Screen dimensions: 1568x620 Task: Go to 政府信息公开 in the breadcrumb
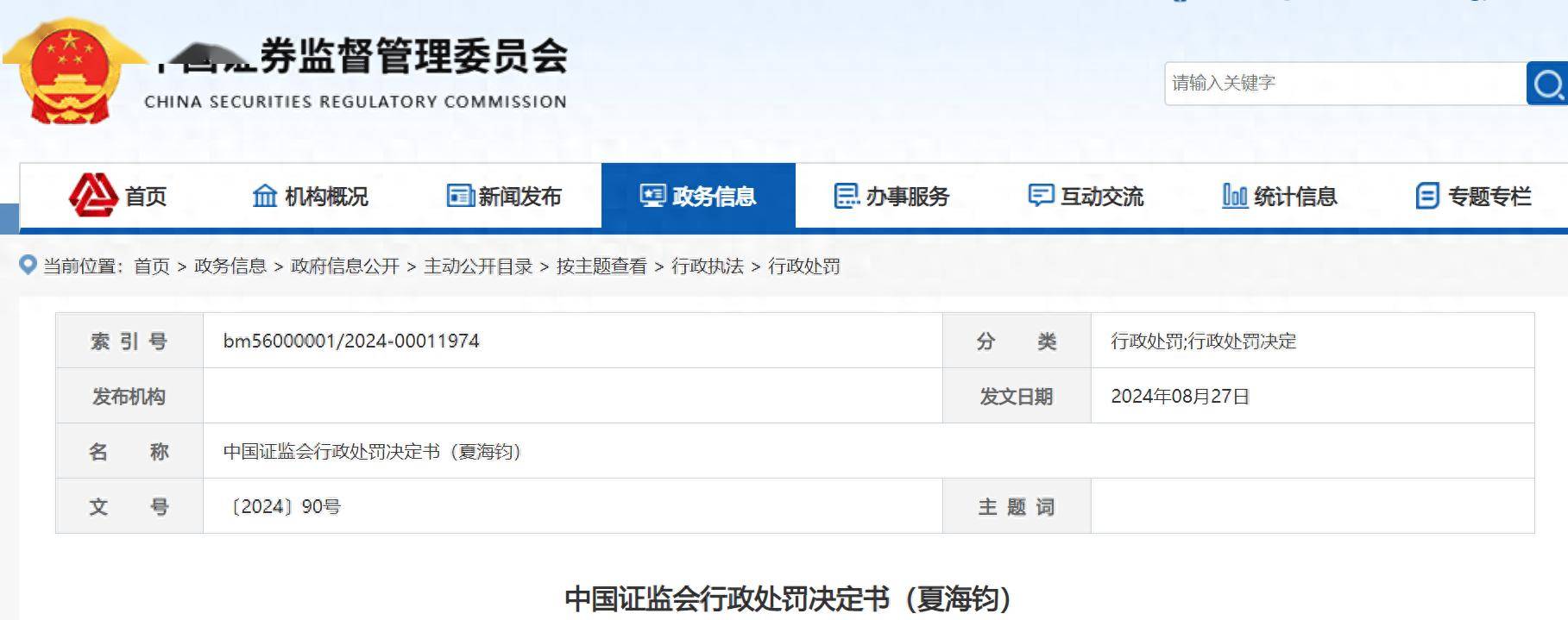[345, 266]
